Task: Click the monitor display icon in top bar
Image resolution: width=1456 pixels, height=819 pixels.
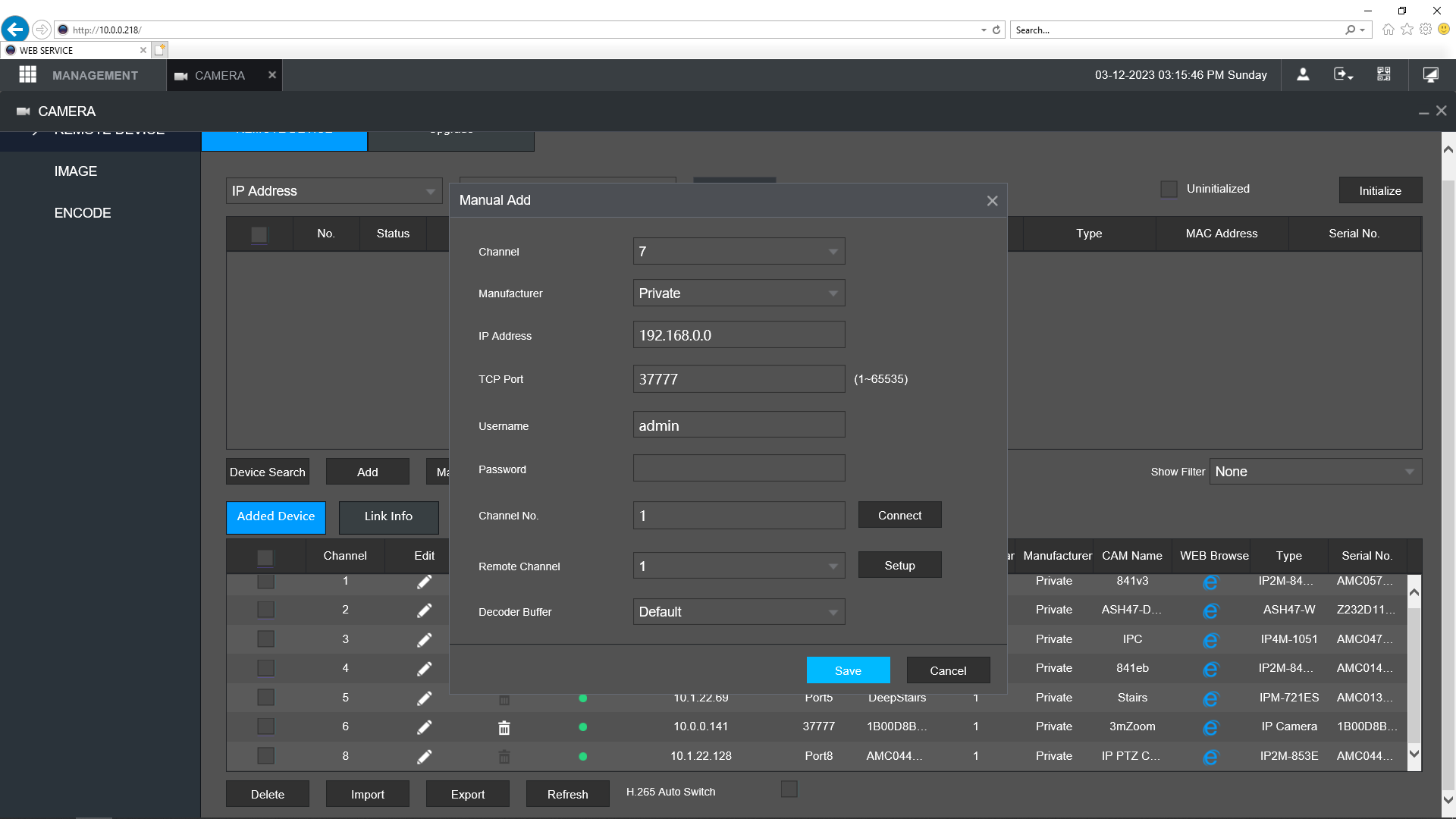Action: (x=1431, y=74)
